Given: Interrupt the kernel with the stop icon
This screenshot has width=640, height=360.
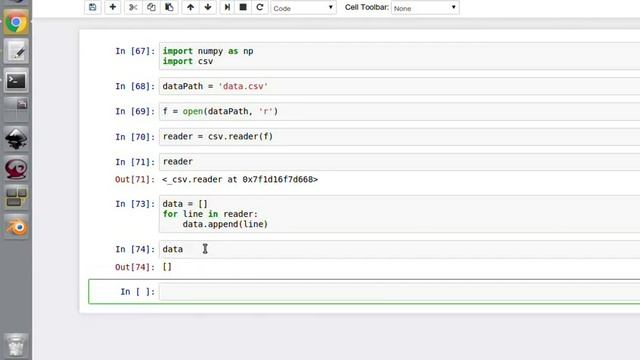Looking at the screenshot, I should pyautogui.click(x=243, y=7).
